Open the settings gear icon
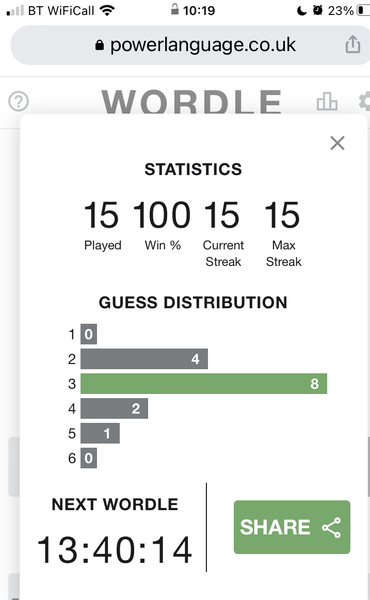The width and height of the screenshot is (370, 600). [x=365, y=101]
